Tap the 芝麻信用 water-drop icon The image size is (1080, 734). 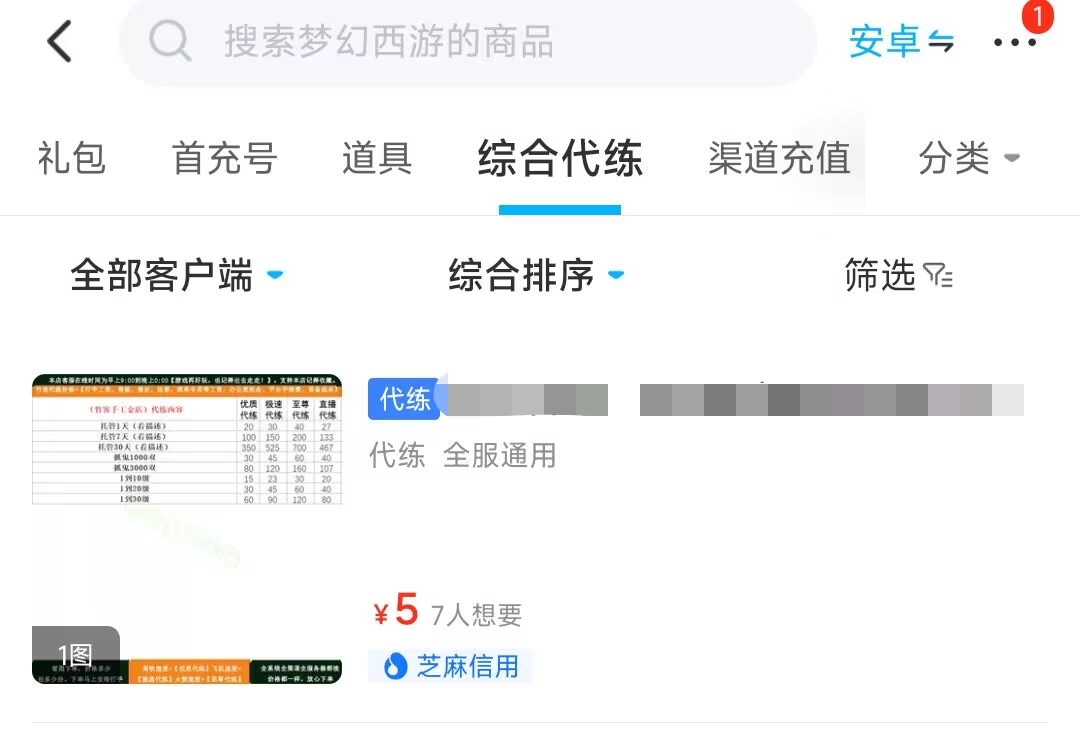coord(395,666)
